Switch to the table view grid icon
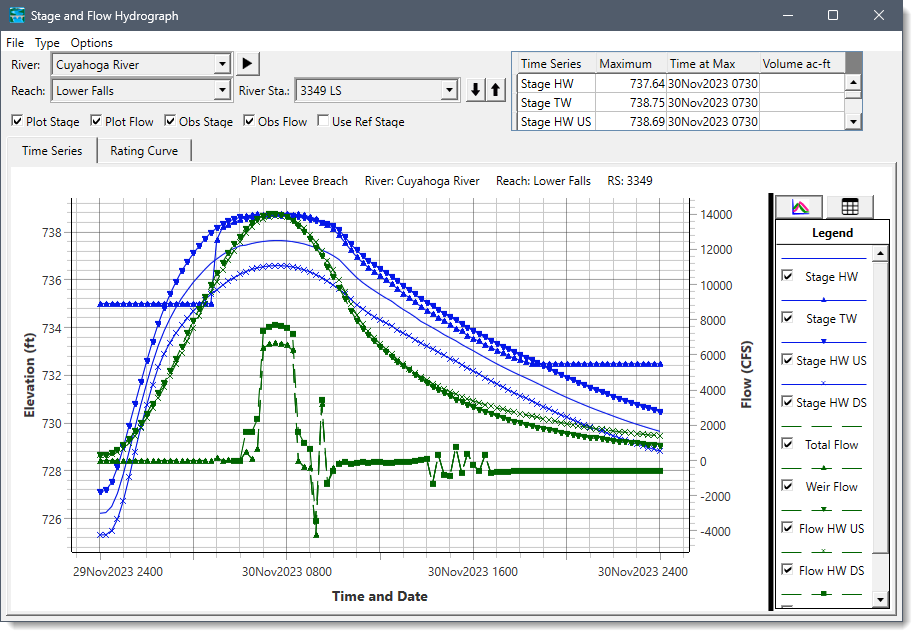The image size is (918, 637). 850,207
